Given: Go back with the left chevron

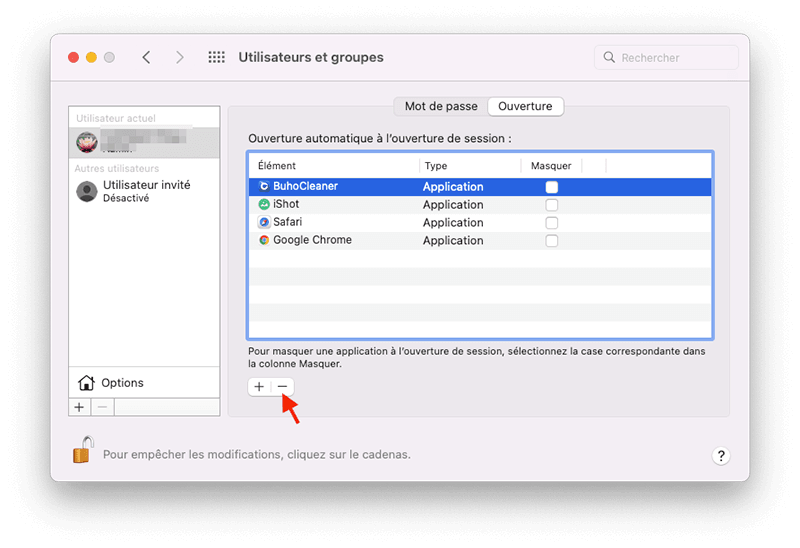Looking at the screenshot, I should tap(147, 58).
